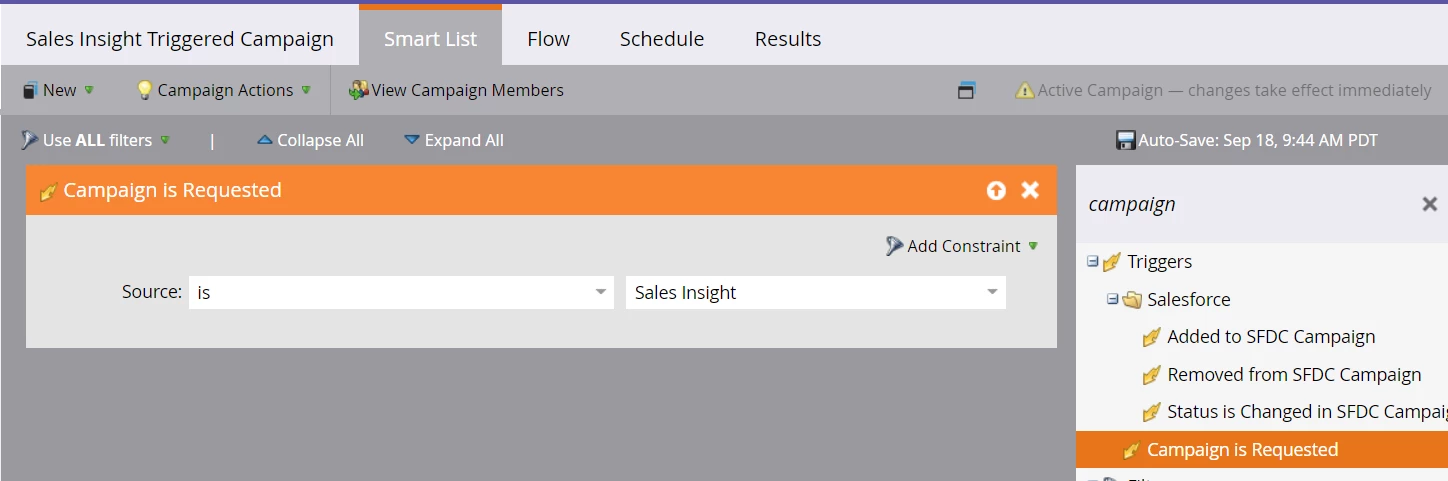Switch to the Flow tab

(x=548, y=39)
